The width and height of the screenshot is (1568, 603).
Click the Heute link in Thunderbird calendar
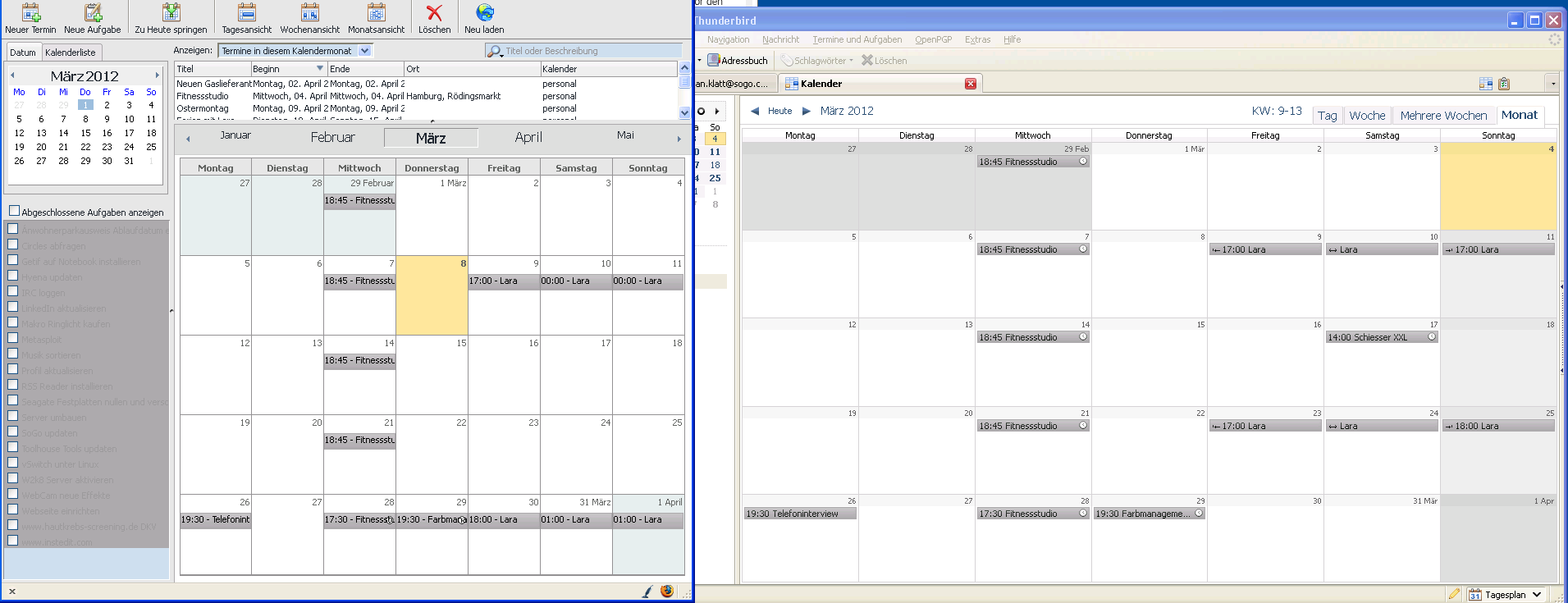point(779,111)
